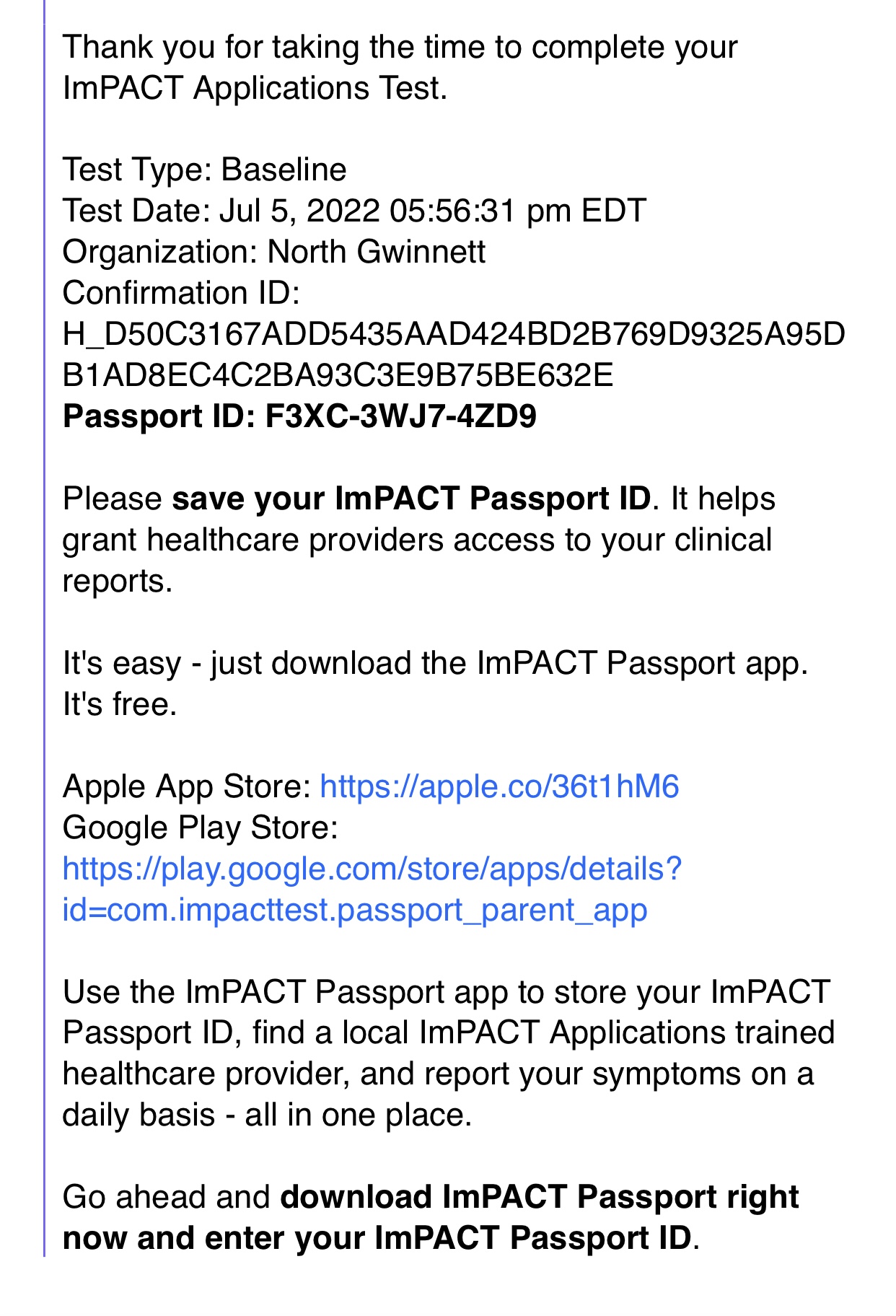
Task: Open the Apple App Store link
Action: [x=499, y=786]
